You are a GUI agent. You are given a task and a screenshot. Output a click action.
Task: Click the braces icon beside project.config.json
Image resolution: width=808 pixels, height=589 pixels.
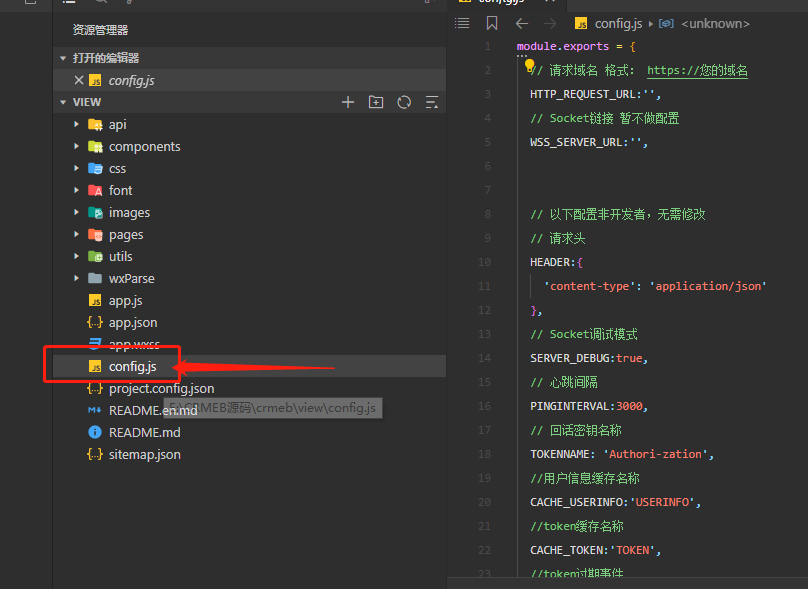pos(95,389)
